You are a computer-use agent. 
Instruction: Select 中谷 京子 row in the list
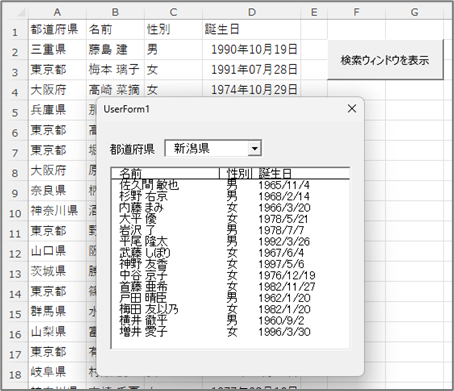(x=230, y=275)
